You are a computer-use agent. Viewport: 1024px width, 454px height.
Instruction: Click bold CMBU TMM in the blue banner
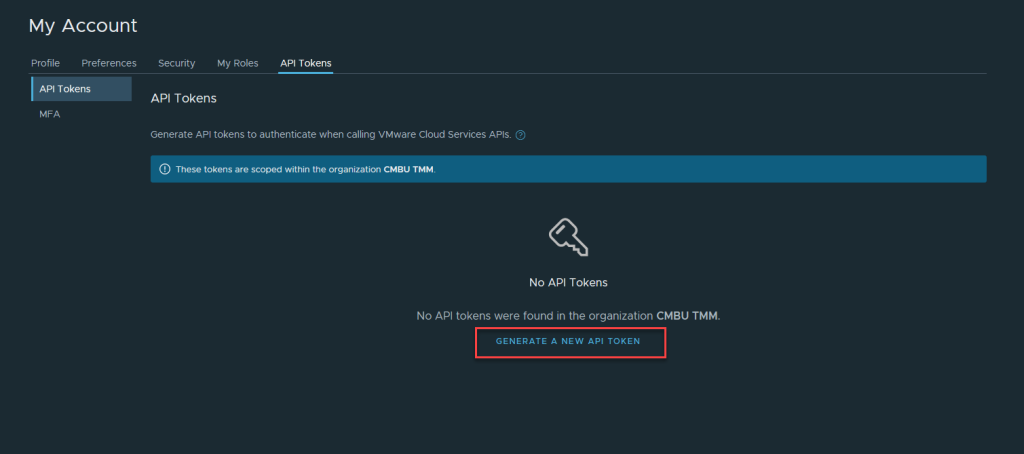408,169
